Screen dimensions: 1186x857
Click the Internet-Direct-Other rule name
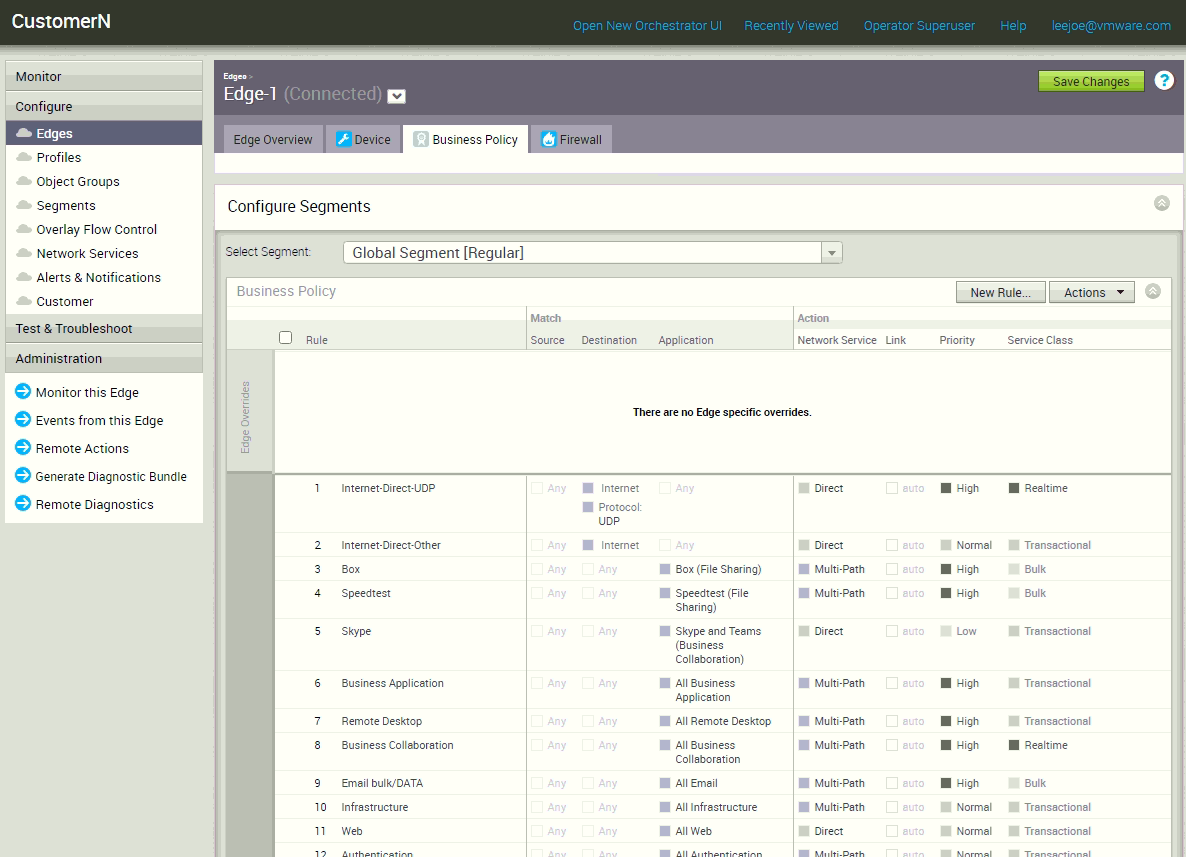(x=391, y=545)
